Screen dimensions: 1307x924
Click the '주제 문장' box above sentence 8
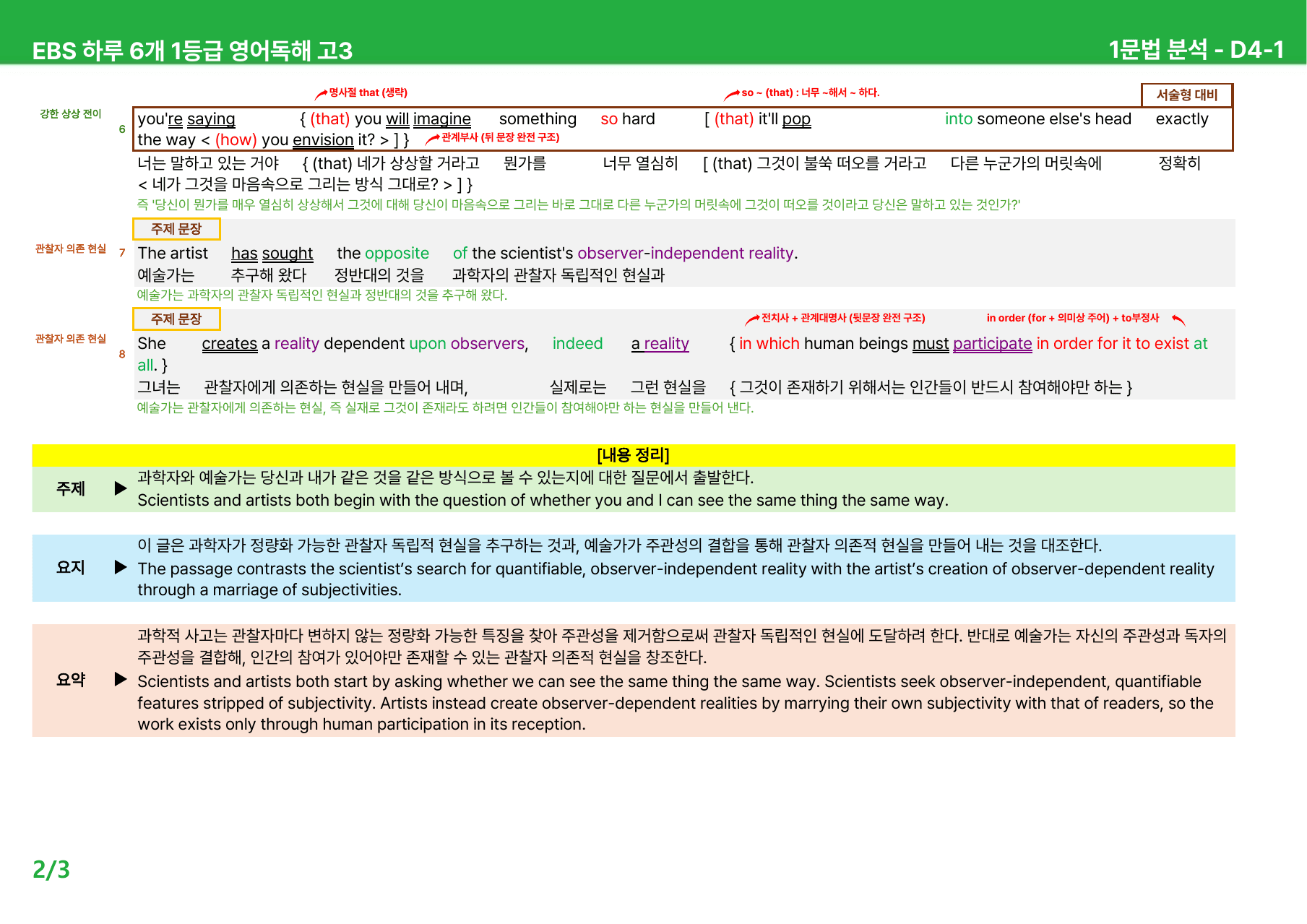tap(176, 319)
